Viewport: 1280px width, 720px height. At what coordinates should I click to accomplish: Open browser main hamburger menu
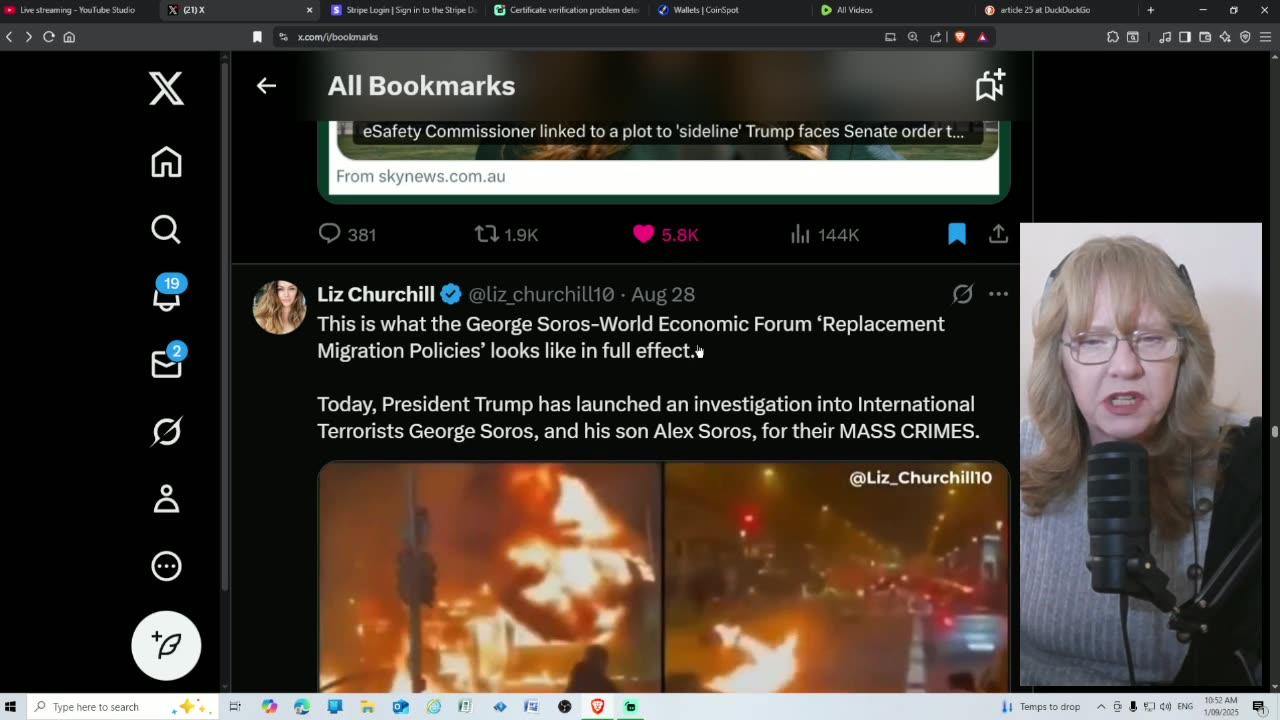tap(1266, 37)
